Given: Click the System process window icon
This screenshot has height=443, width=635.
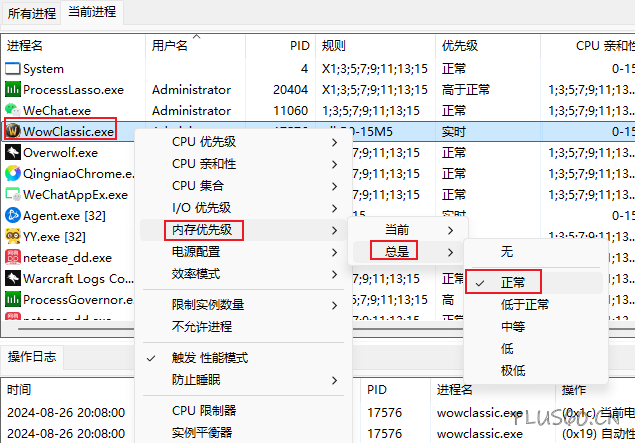Looking at the screenshot, I should click(x=13, y=69).
